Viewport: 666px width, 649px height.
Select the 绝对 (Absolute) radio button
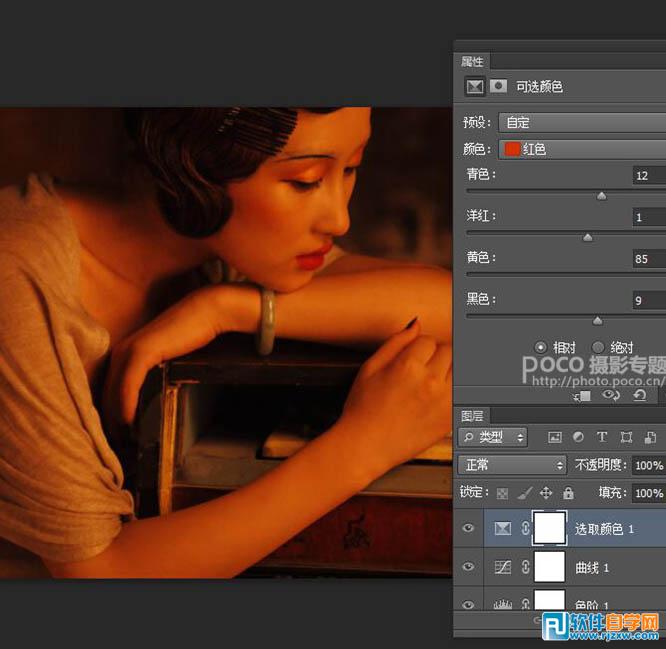click(598, 347)
